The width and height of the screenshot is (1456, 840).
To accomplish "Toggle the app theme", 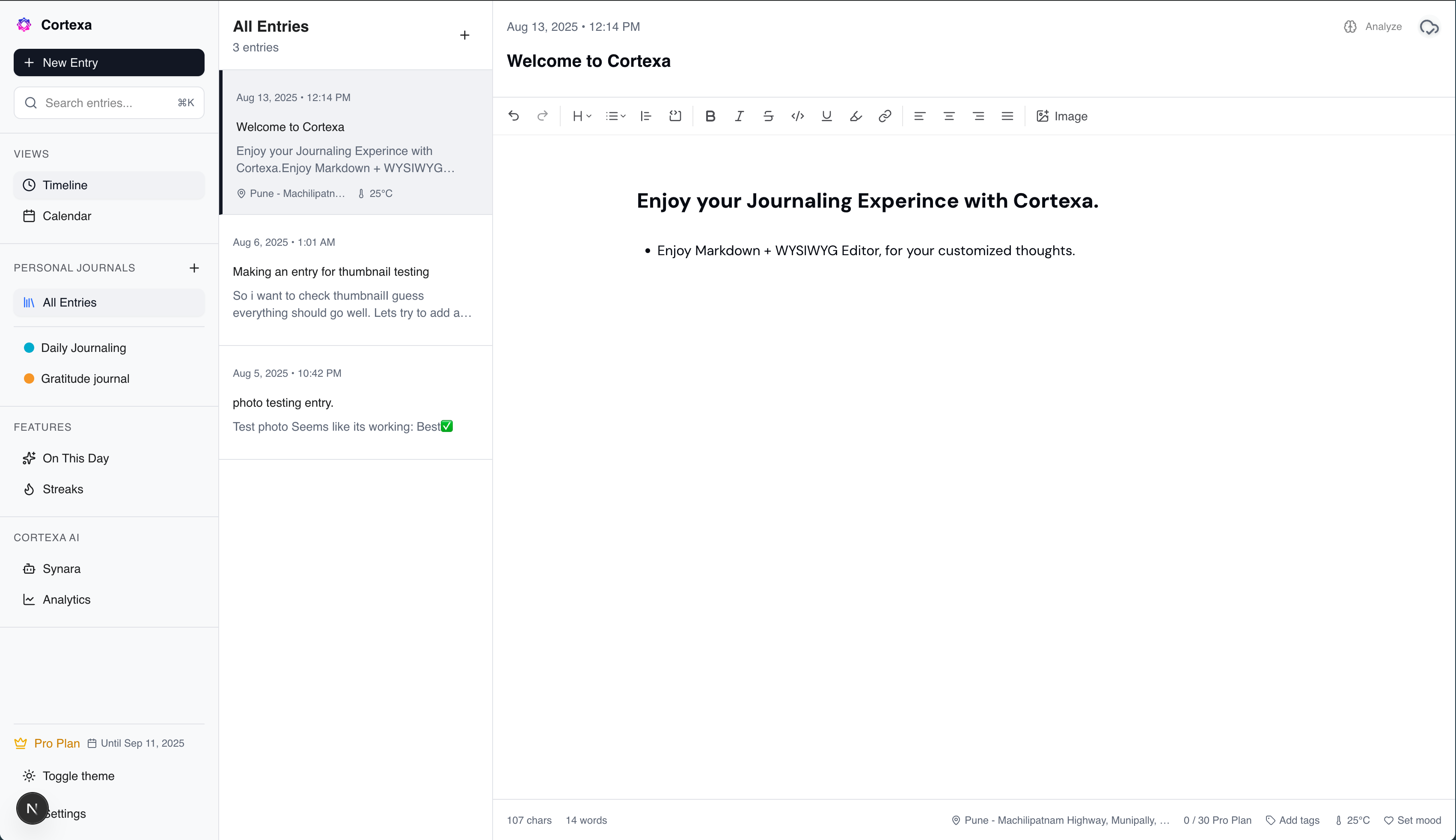I will 79,776.
